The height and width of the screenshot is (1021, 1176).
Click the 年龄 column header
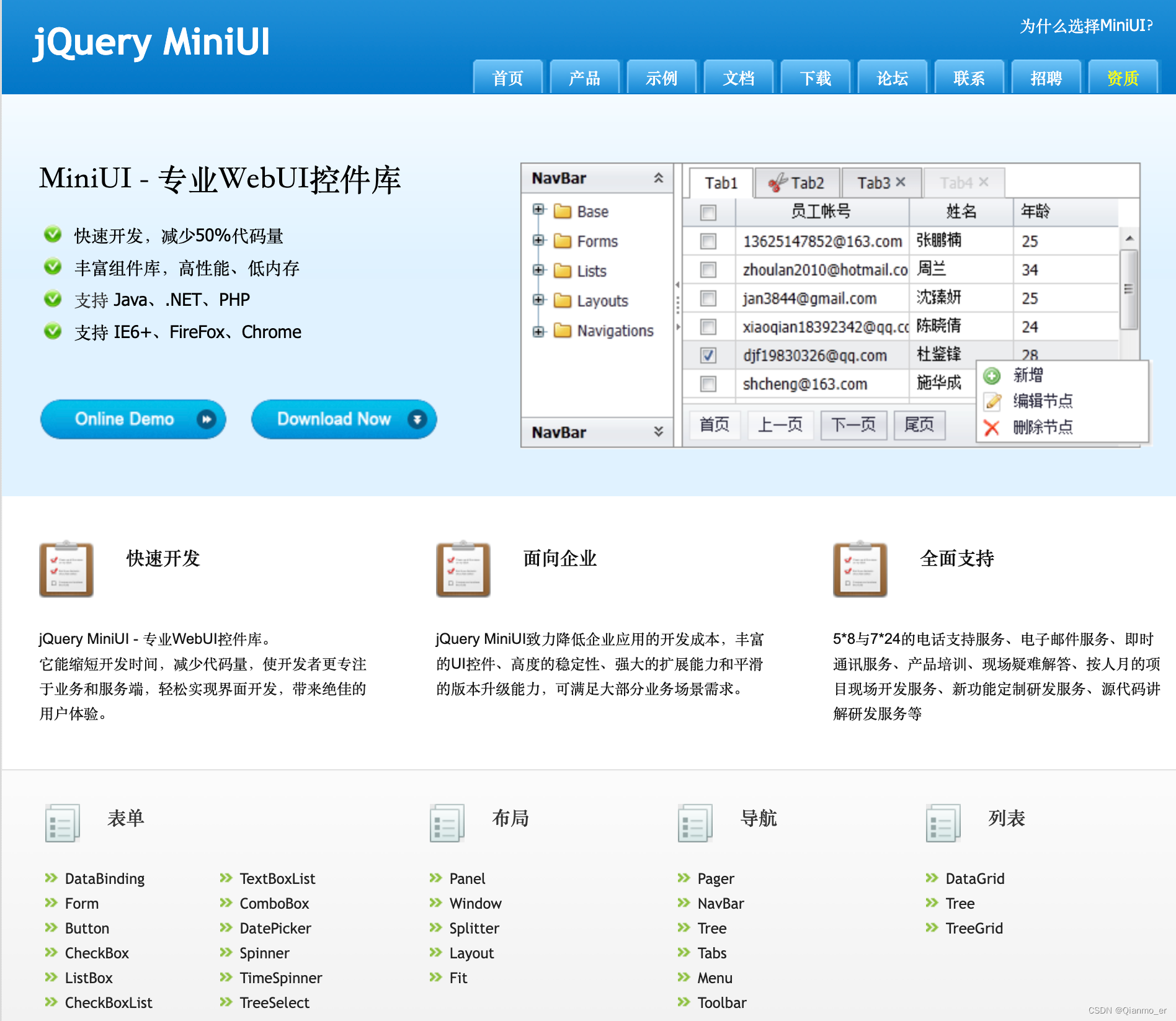(1066, 212)
